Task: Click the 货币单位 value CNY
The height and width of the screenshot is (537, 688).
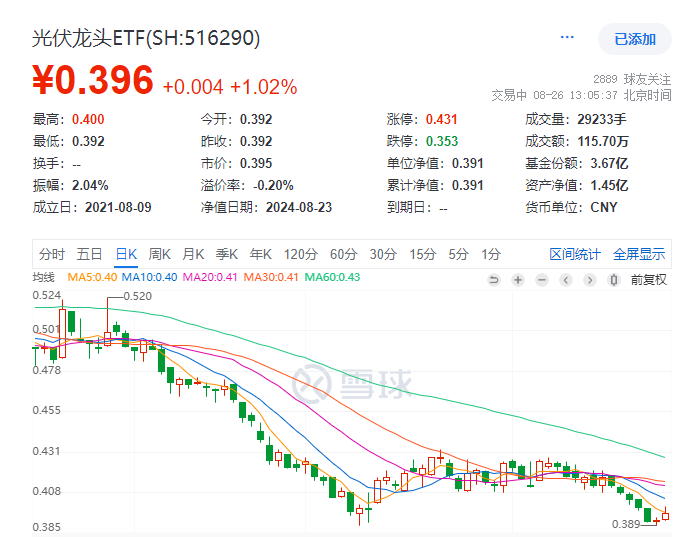Action: (x=604, y=207)
